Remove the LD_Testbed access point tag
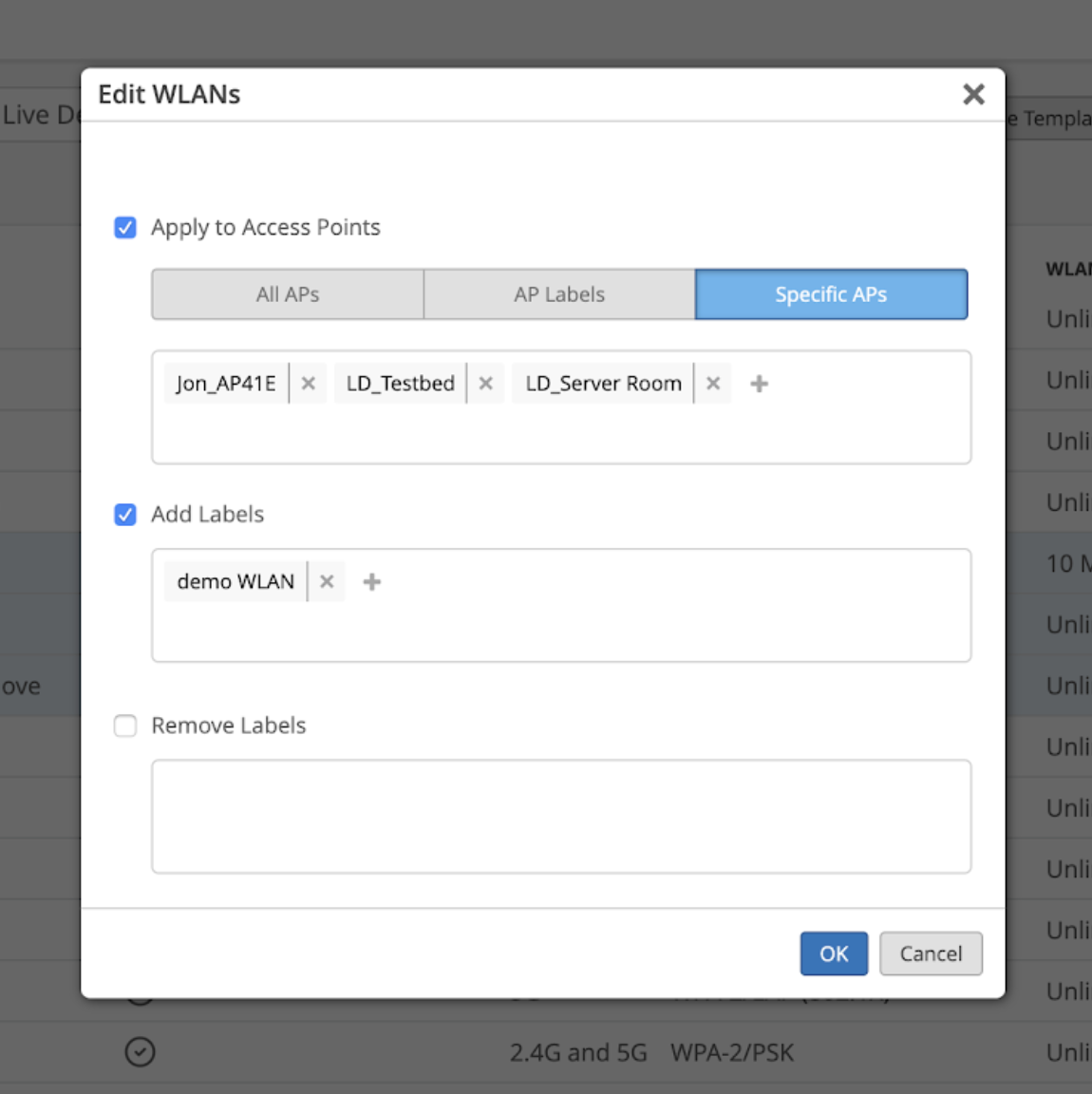 click(485, 384)
